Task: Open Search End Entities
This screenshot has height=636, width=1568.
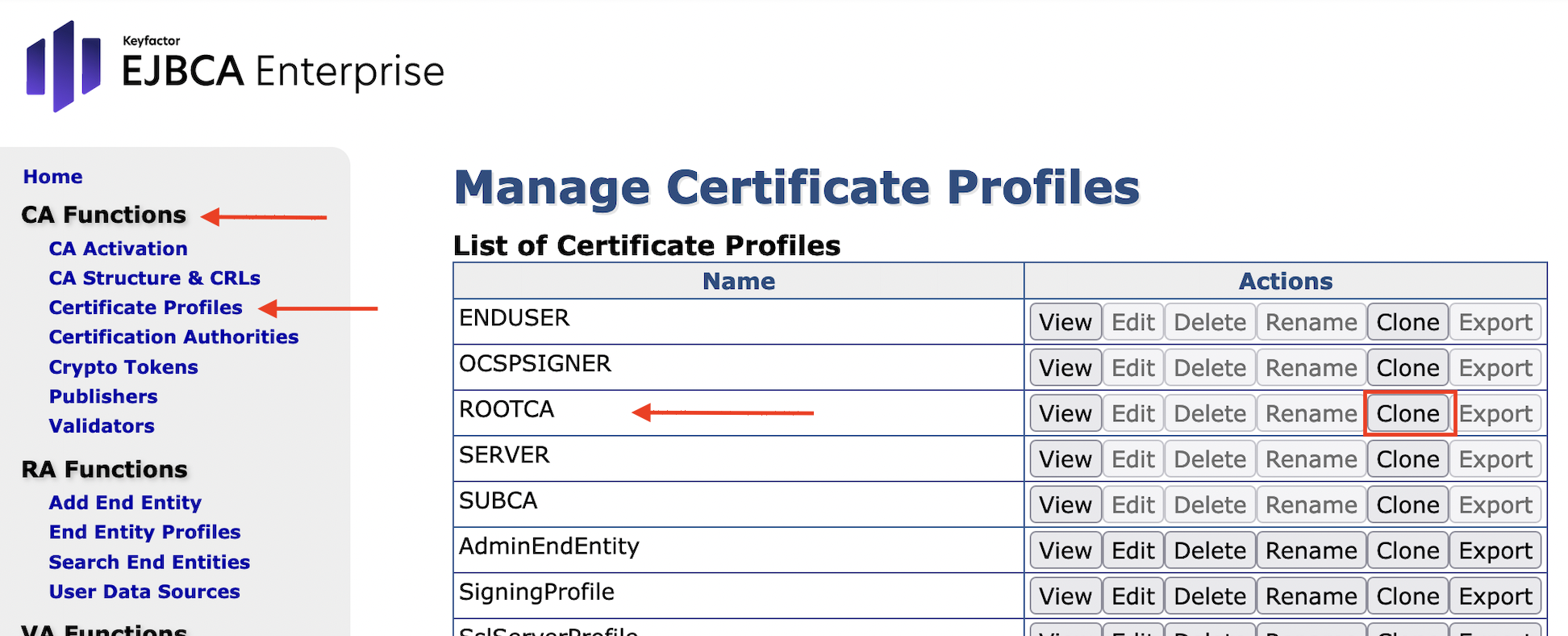Action: pos(149,562)
